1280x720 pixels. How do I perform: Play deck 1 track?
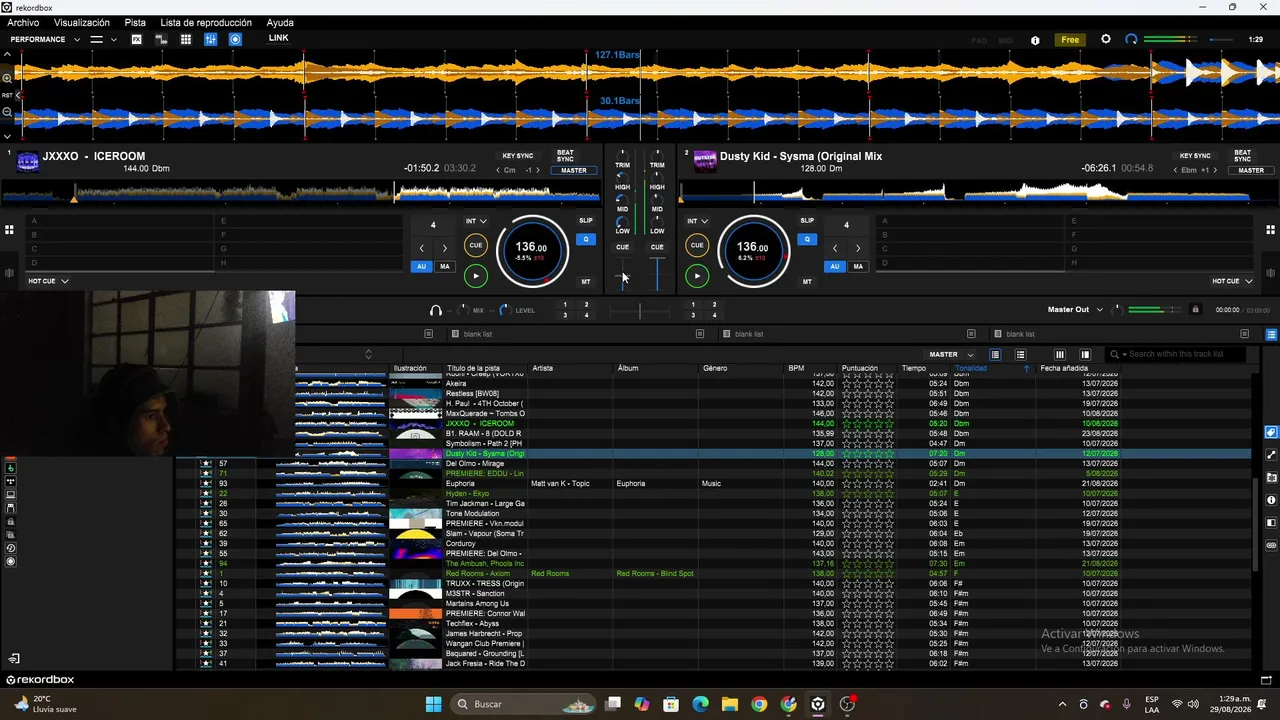(x=476, y=276)
